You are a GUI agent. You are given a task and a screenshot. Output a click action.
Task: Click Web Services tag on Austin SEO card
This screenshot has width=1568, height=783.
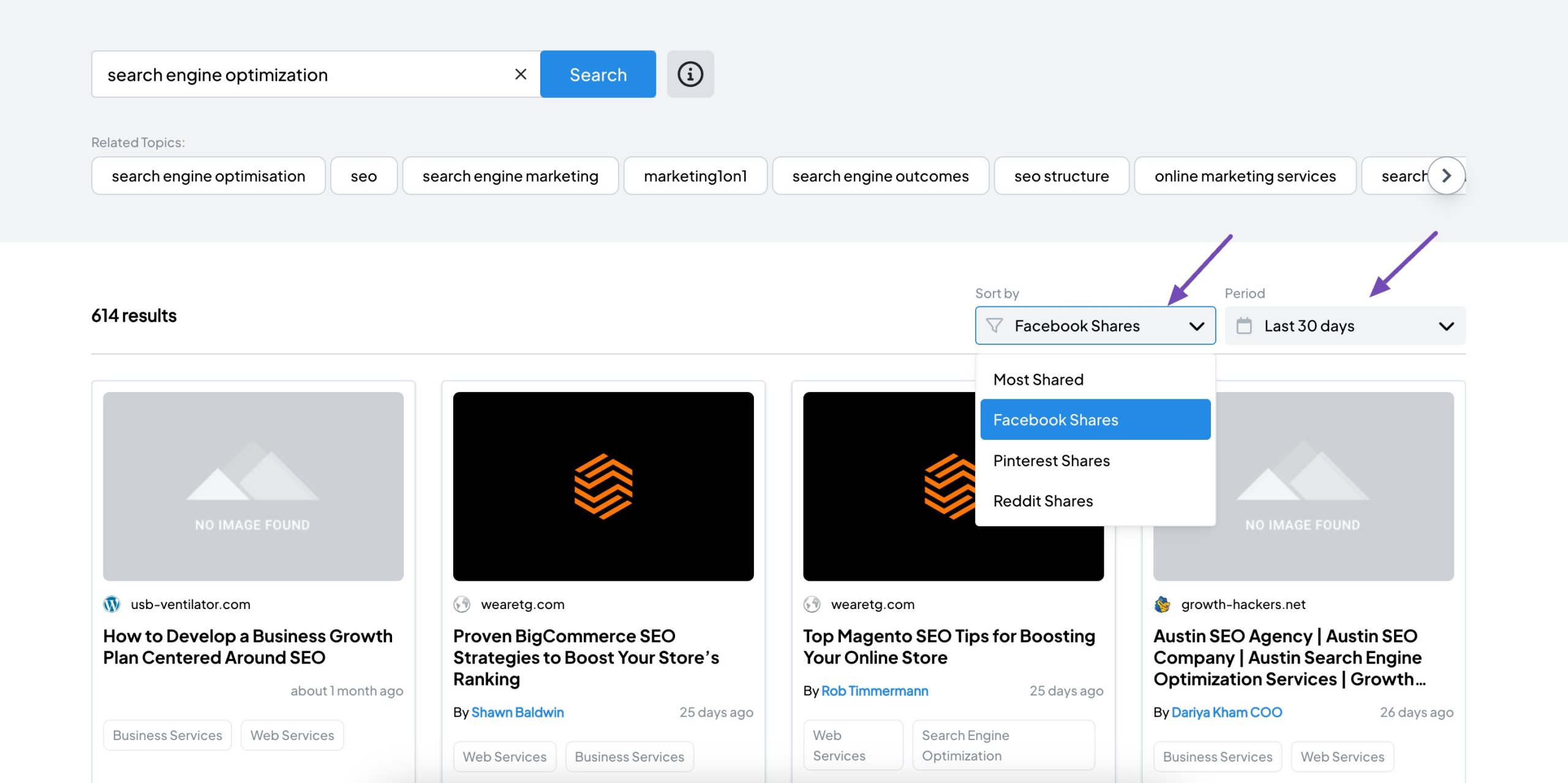(x=1343, y=757)
